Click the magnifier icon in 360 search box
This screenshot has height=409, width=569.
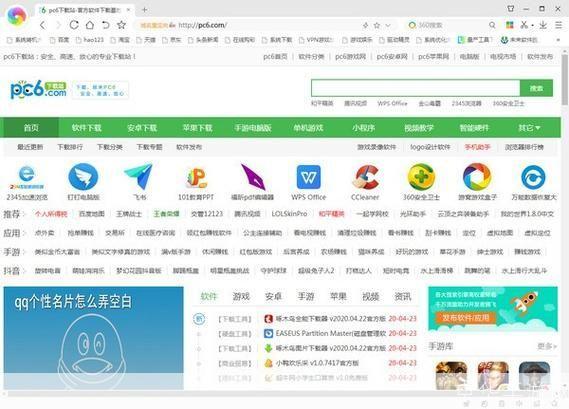coord(492,25)
